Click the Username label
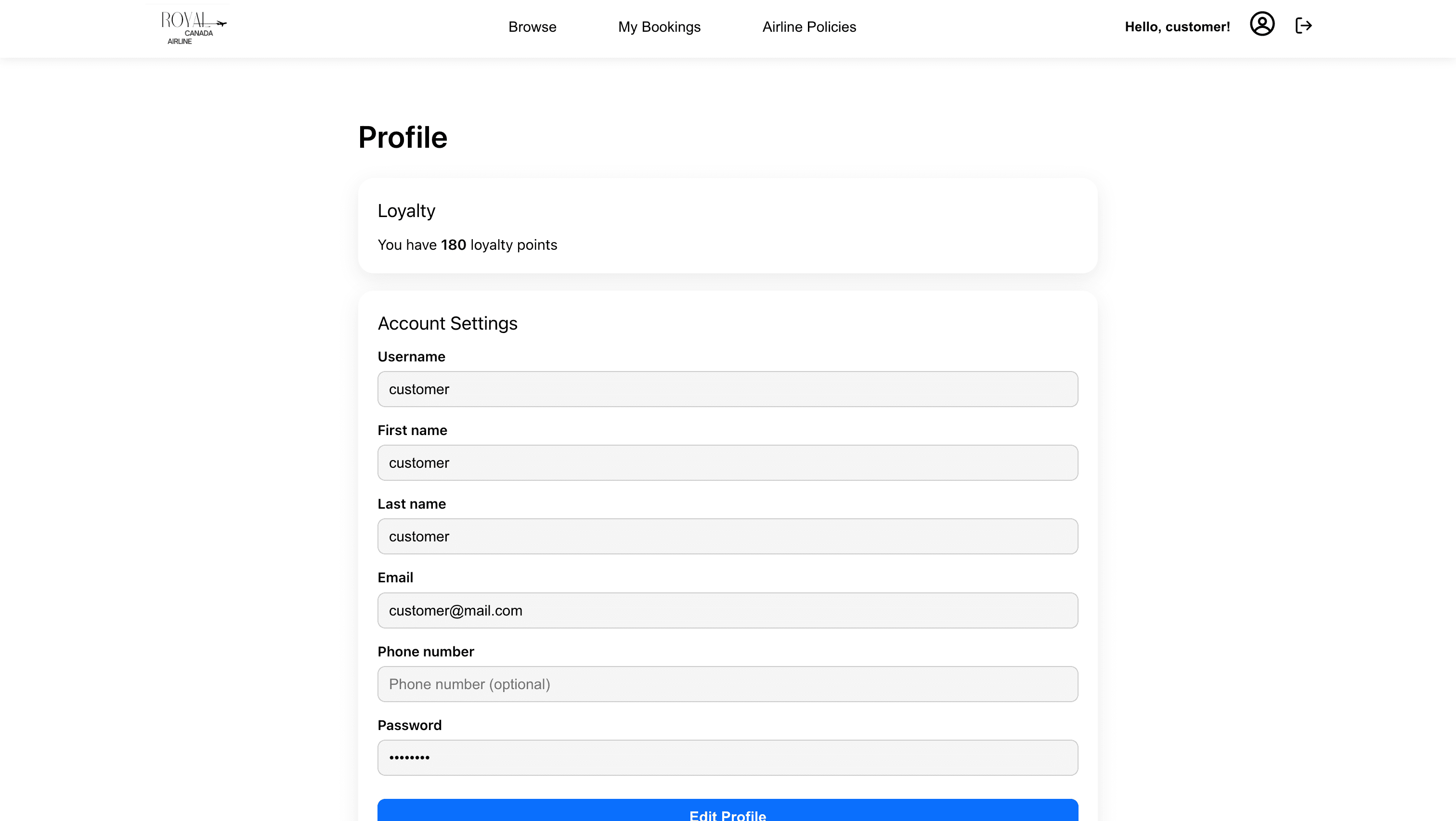 411,357
